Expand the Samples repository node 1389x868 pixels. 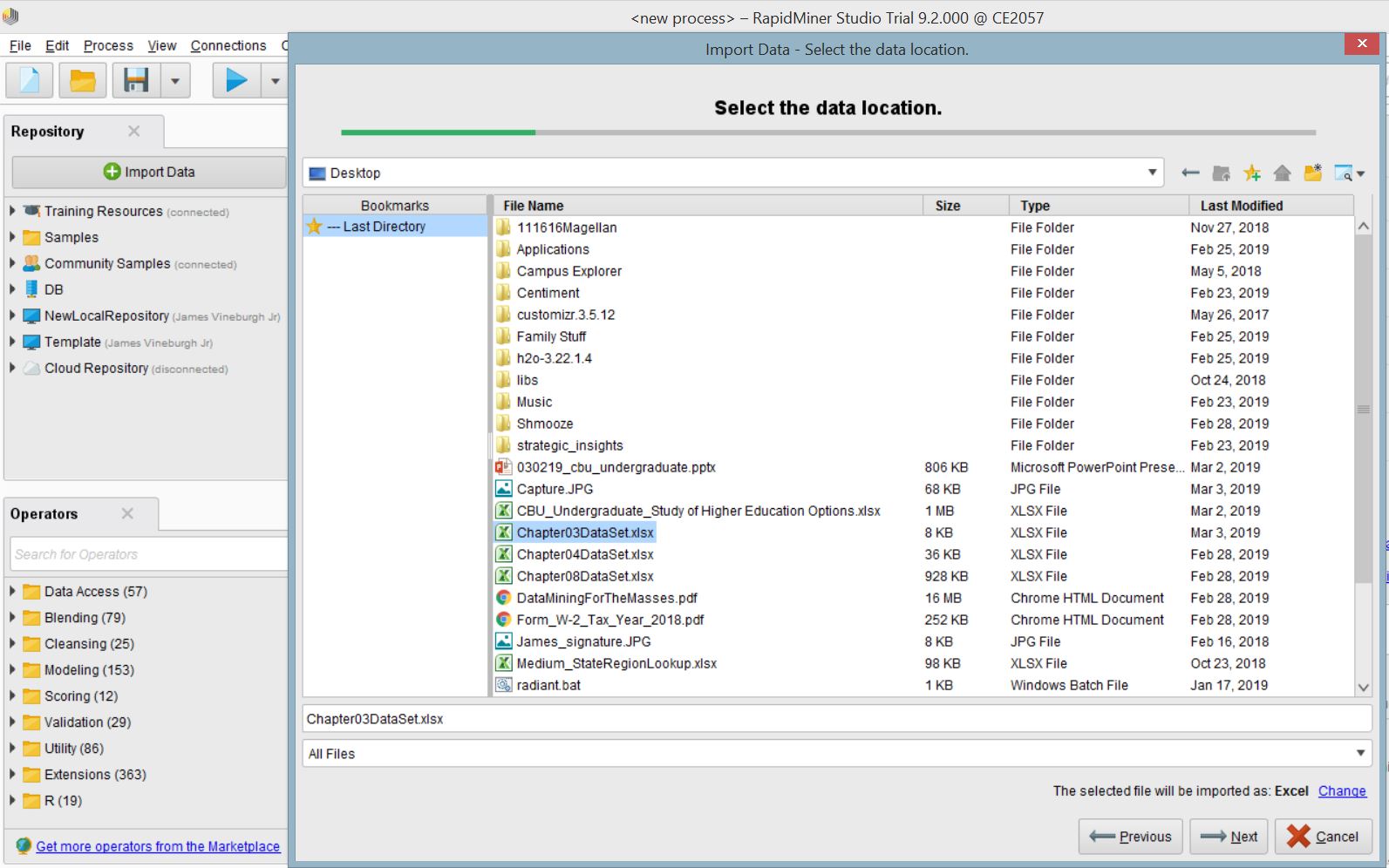pyautogui.click(x=12, y=237)
